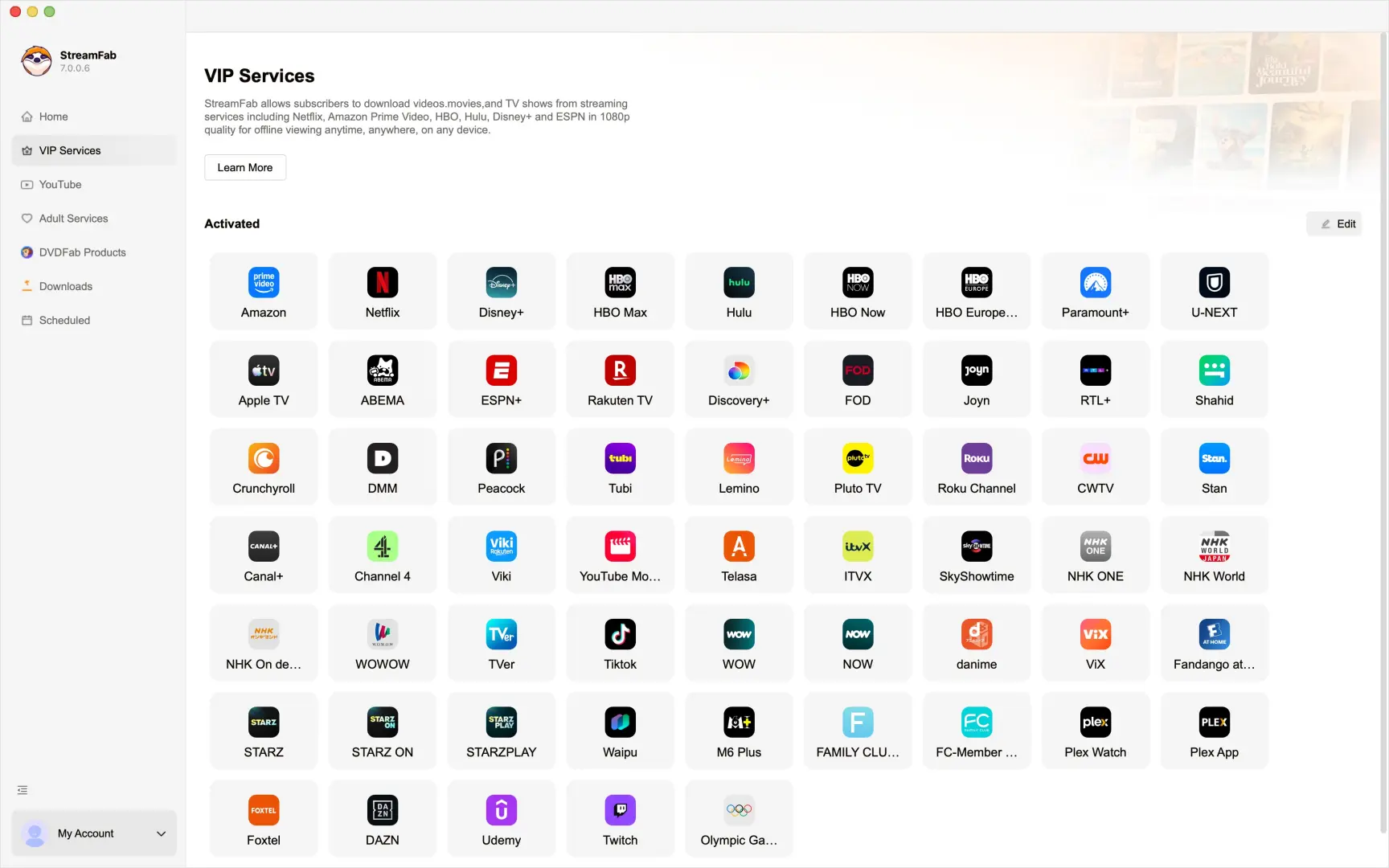
Task: Select the M6 Plus service
Action: pos(739,731)
